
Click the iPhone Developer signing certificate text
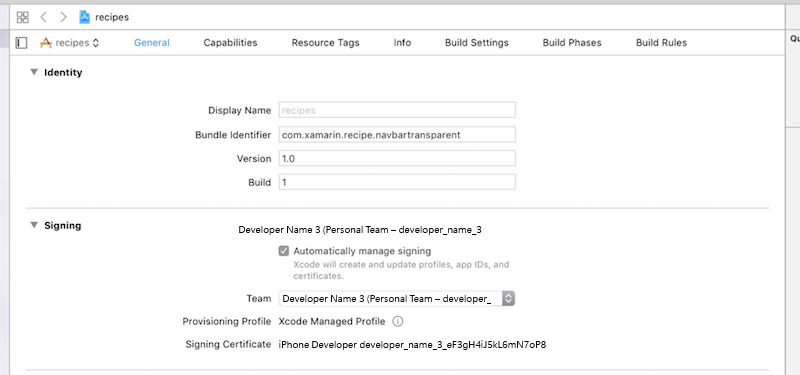[412, 345]
